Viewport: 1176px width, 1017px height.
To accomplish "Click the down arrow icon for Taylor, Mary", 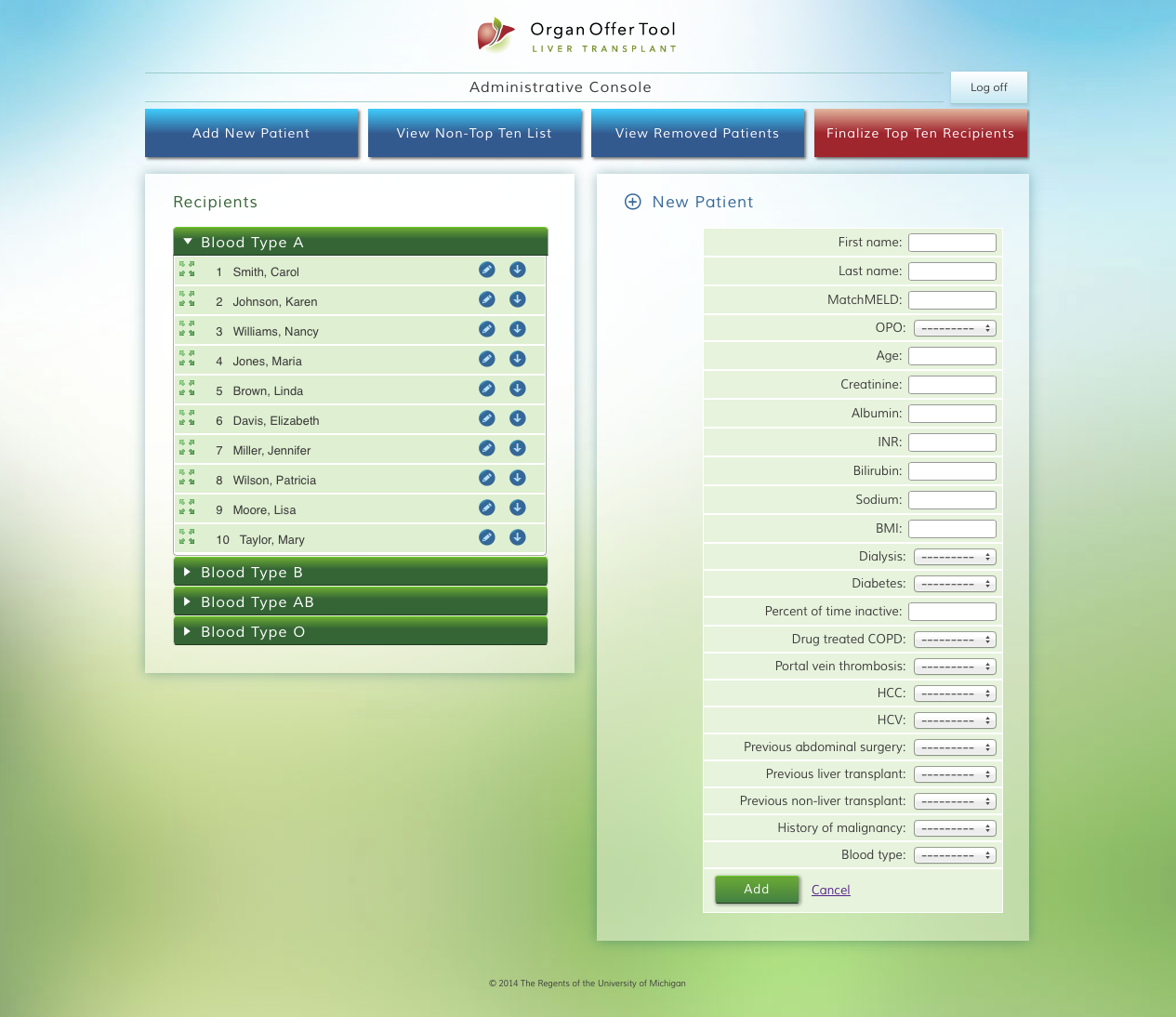I will pos(518,537).
